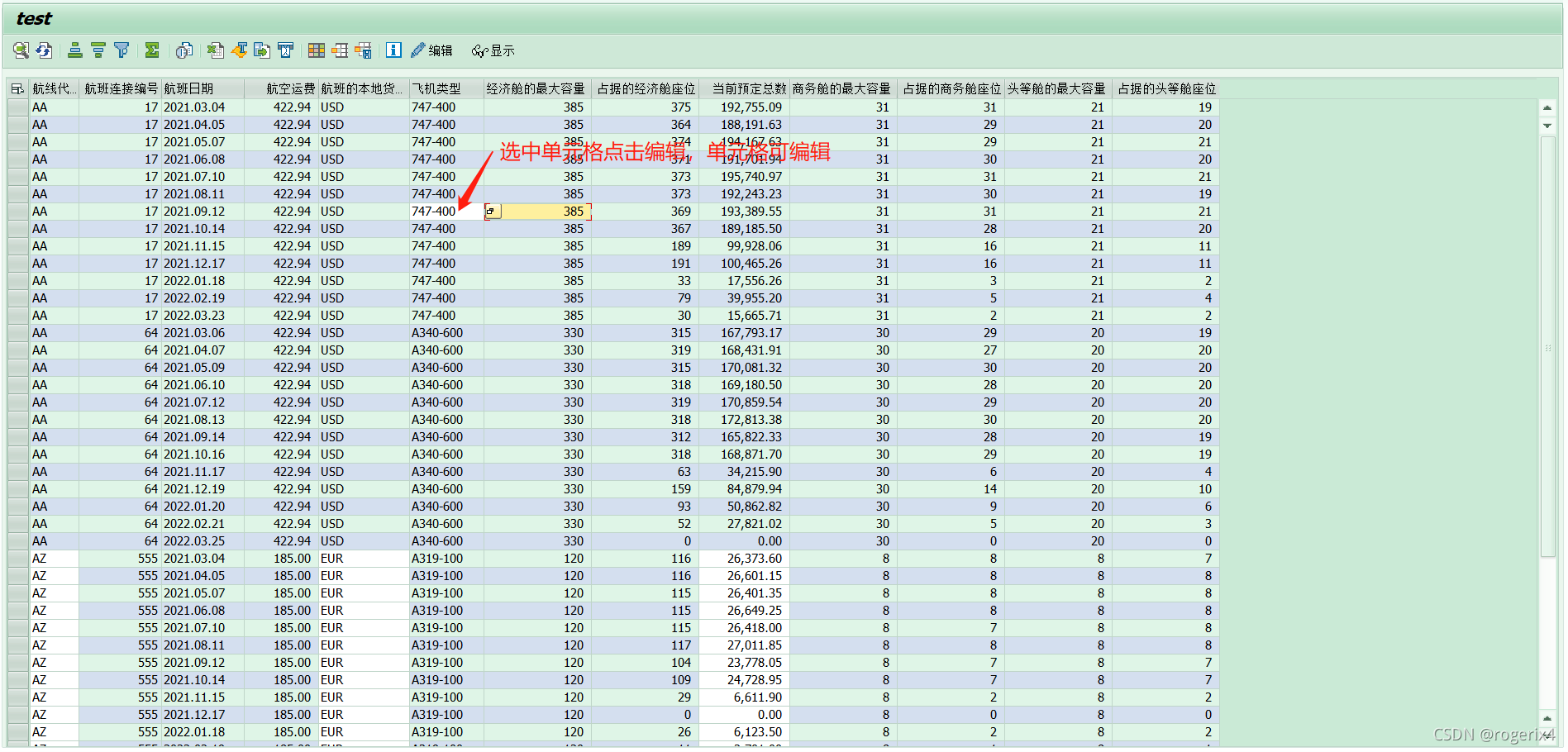Click the 27,011.85 booking total cell
The height and width of the screenshot is (752, 1568).
[x=744, y=645]
